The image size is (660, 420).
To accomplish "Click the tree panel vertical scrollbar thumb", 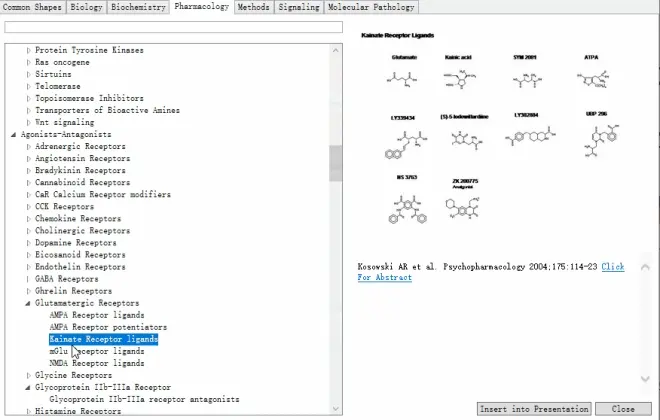I will tap(336, 165).
